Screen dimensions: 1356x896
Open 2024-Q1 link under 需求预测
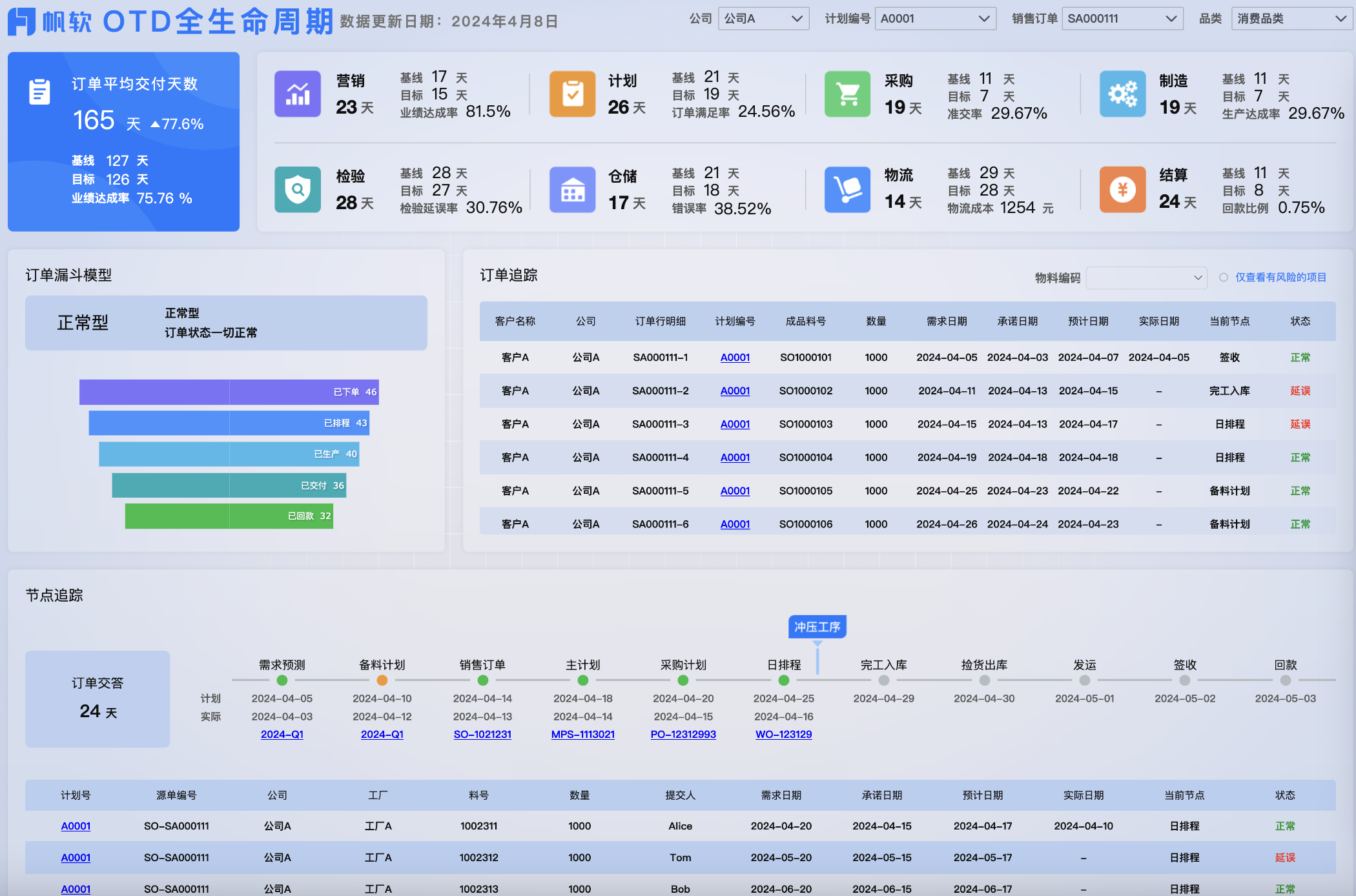pos(282,735)
